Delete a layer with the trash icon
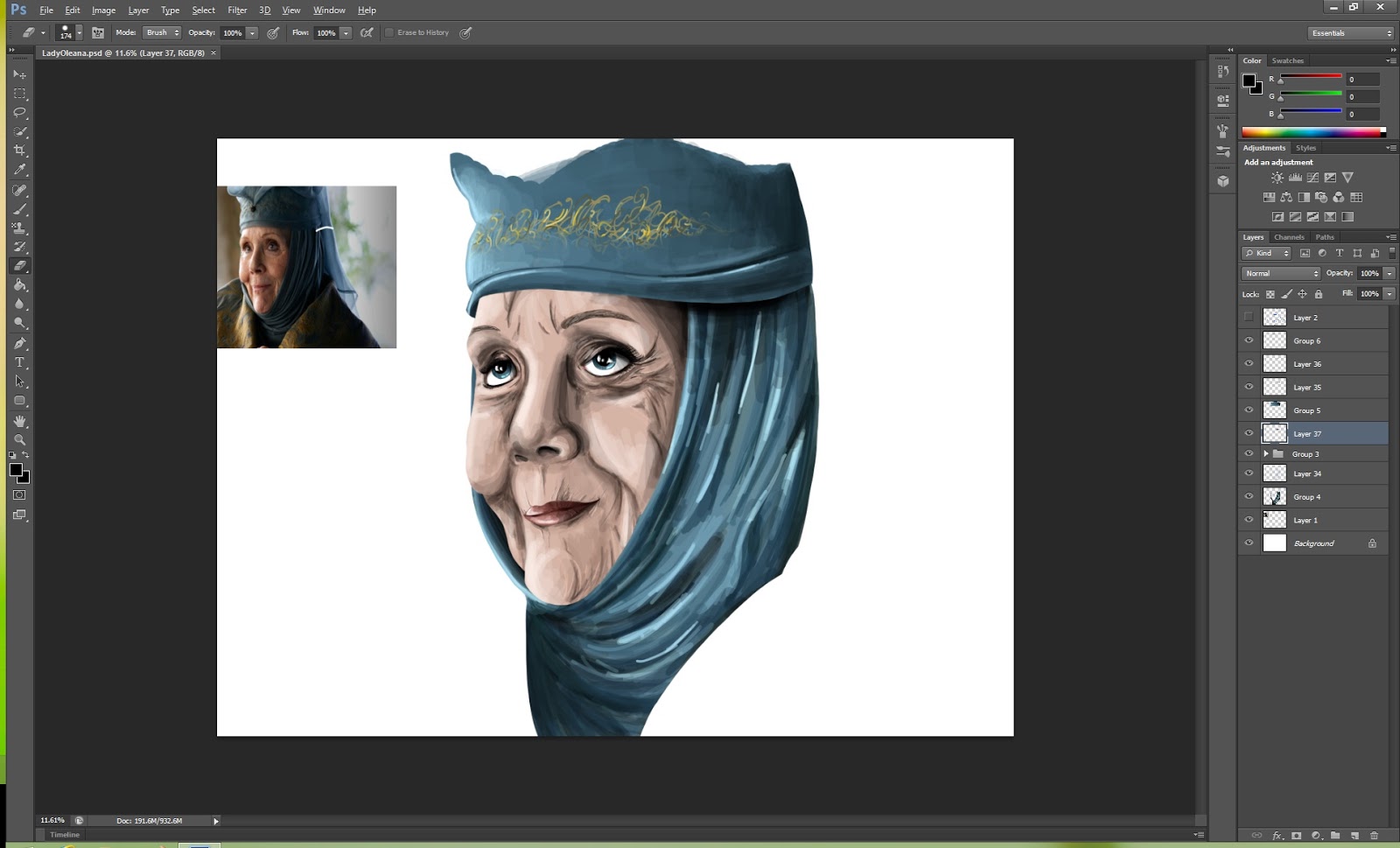 click(1374, 837)
